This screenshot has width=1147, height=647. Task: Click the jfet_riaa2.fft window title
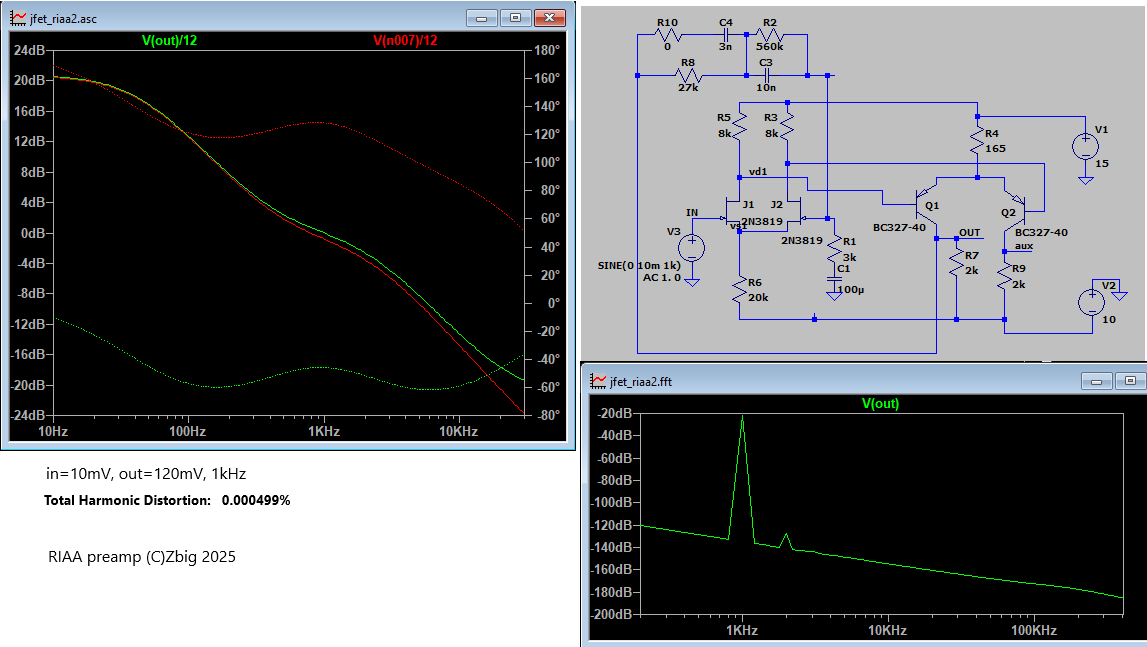[642, 381]
